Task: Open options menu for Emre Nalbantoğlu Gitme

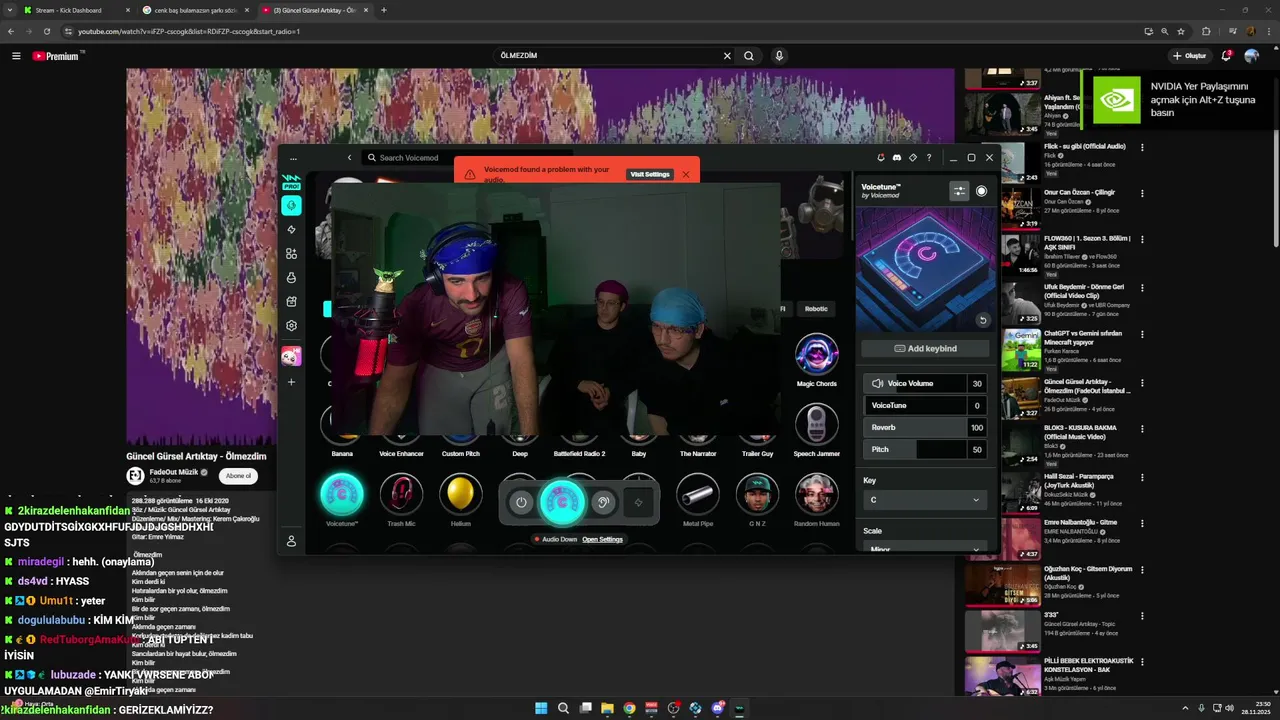Action: (1142, 523)
